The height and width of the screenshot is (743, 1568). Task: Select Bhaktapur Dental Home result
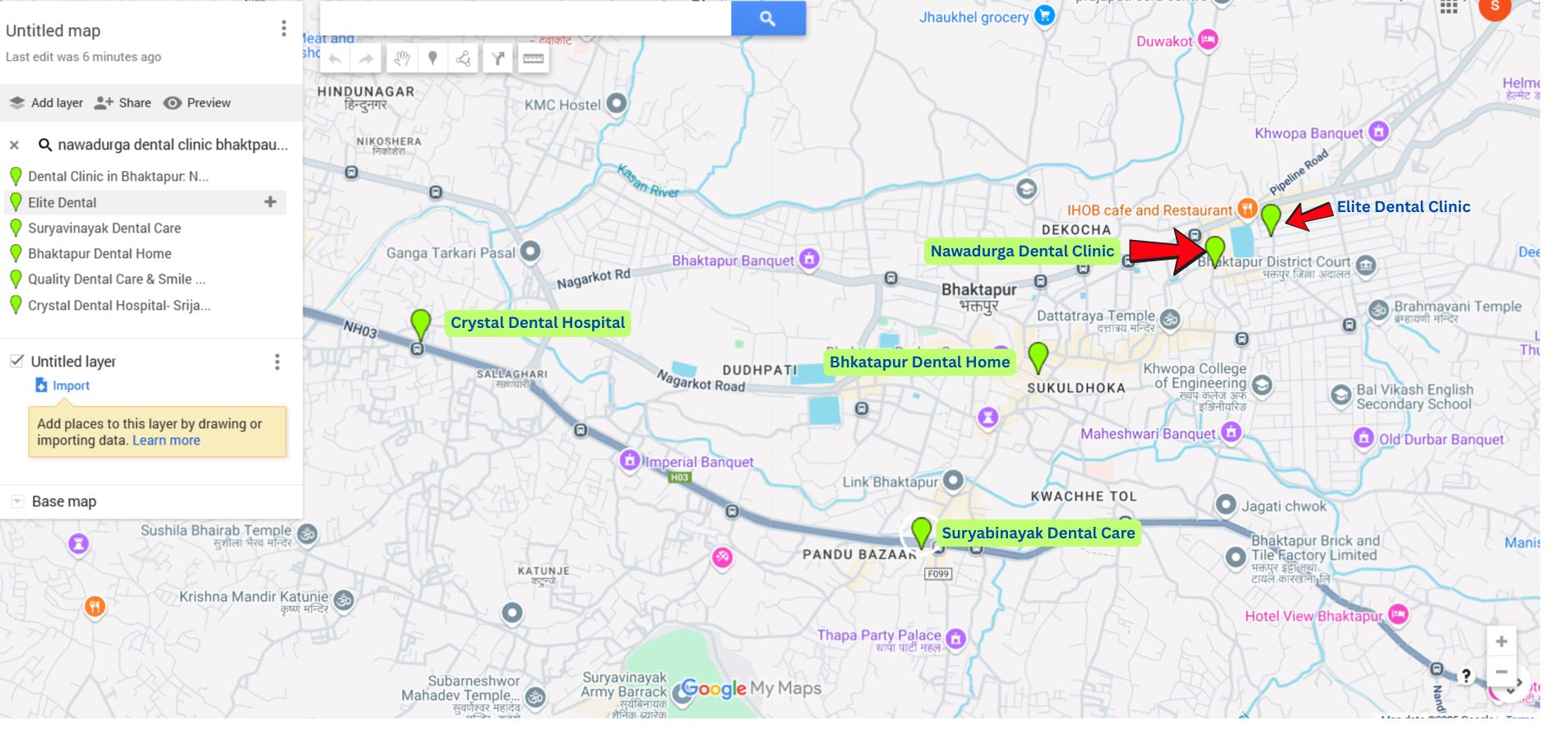click(99, 253)
